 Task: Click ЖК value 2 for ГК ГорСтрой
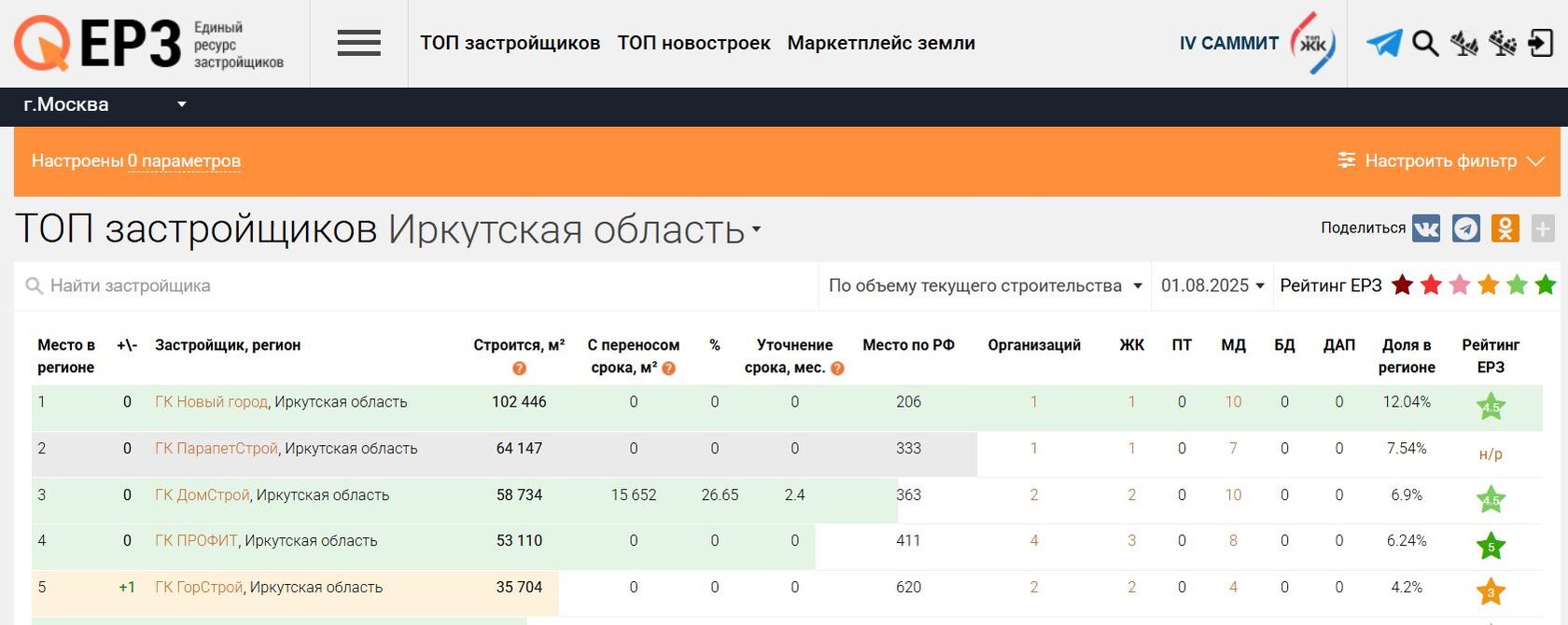click(1132, 588)
